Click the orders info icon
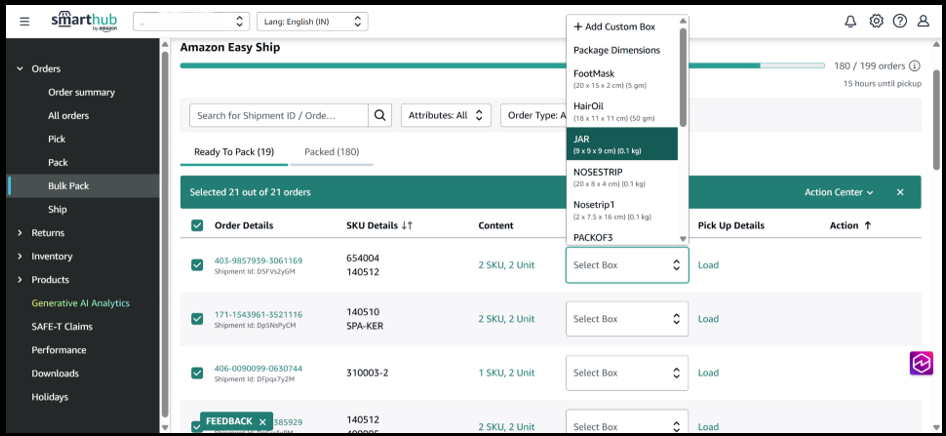The image size is (946, 436). tap(915, 66)
